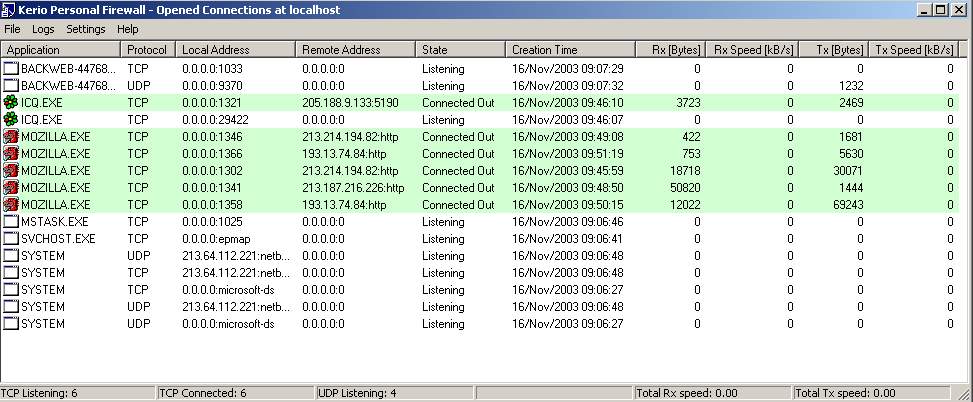
Task: Click the SYSTEM icon in the TCP 213.64.112.221 row
Action: (11, 273)
